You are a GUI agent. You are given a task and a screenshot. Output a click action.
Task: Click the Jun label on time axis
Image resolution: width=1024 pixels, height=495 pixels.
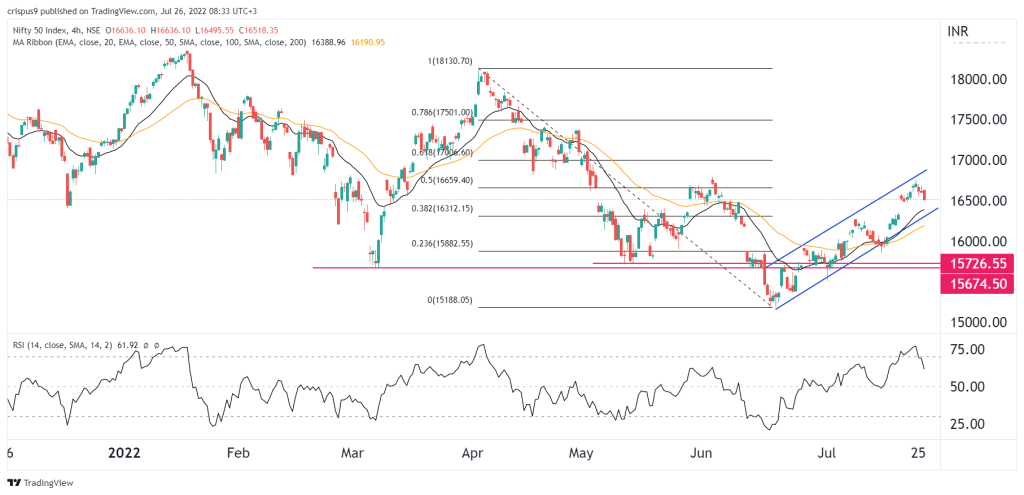[x=701, y=452]
